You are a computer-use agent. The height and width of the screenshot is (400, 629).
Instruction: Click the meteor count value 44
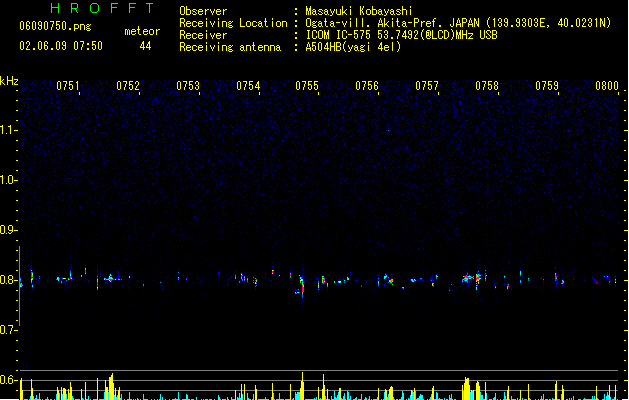[x=145, y=46]
